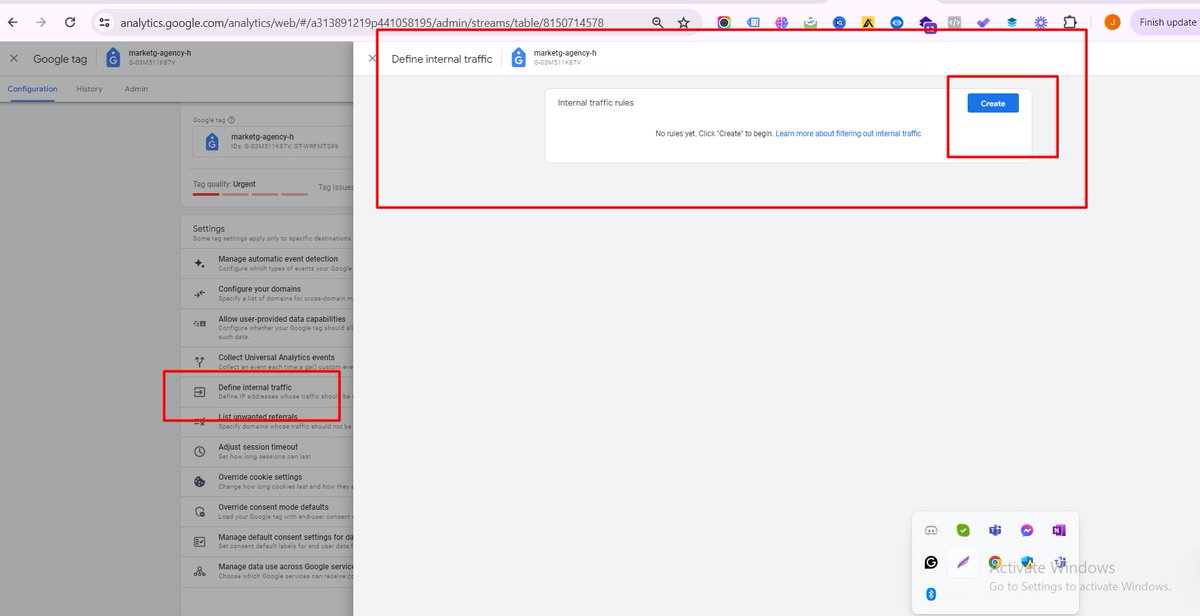1200x616 pixels.
Task: Open OneNote from the system tray
Action: click(x=1059, y=531)
